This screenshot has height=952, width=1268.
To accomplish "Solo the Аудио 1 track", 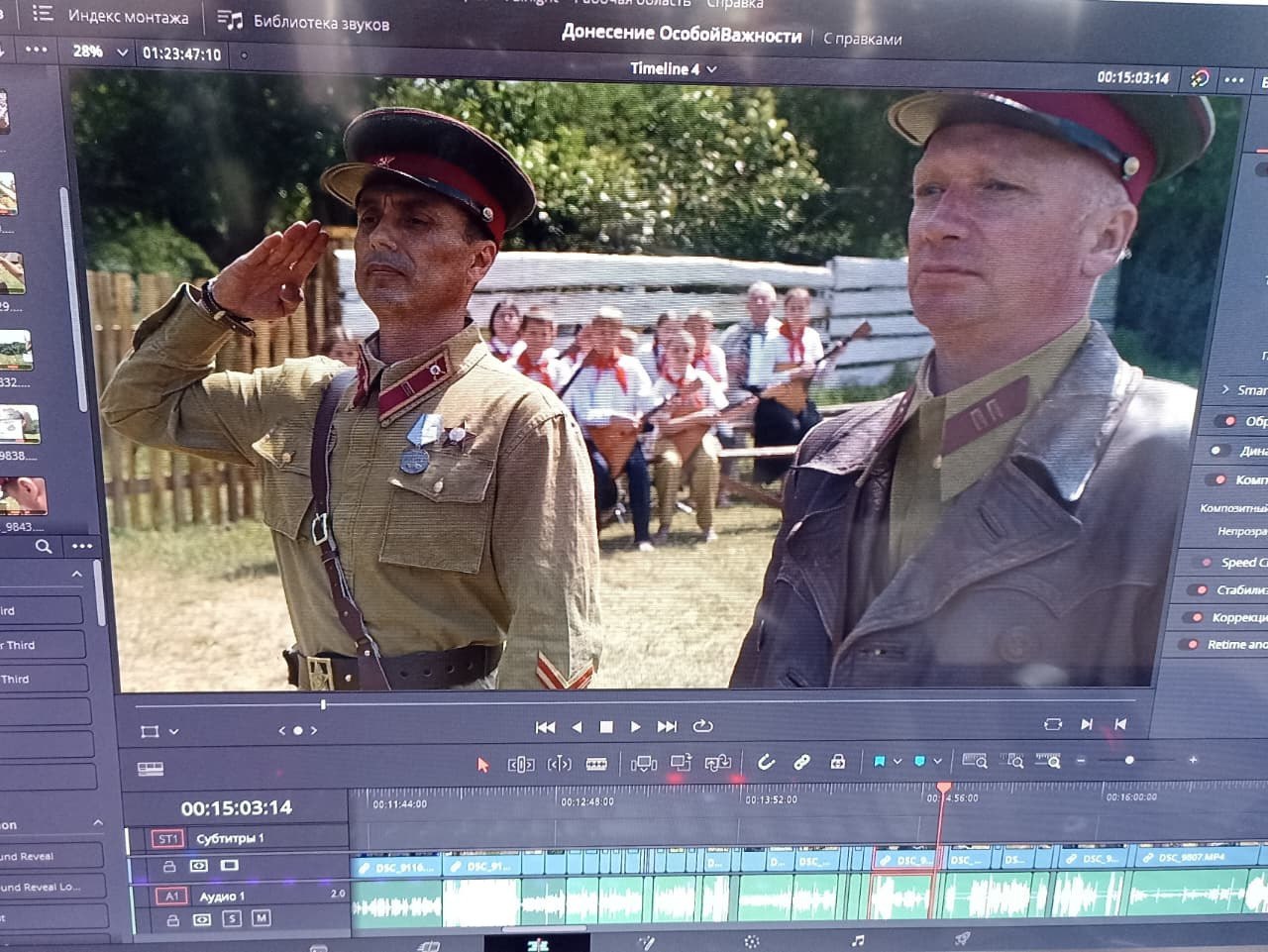I will click(x=233, y=919).
